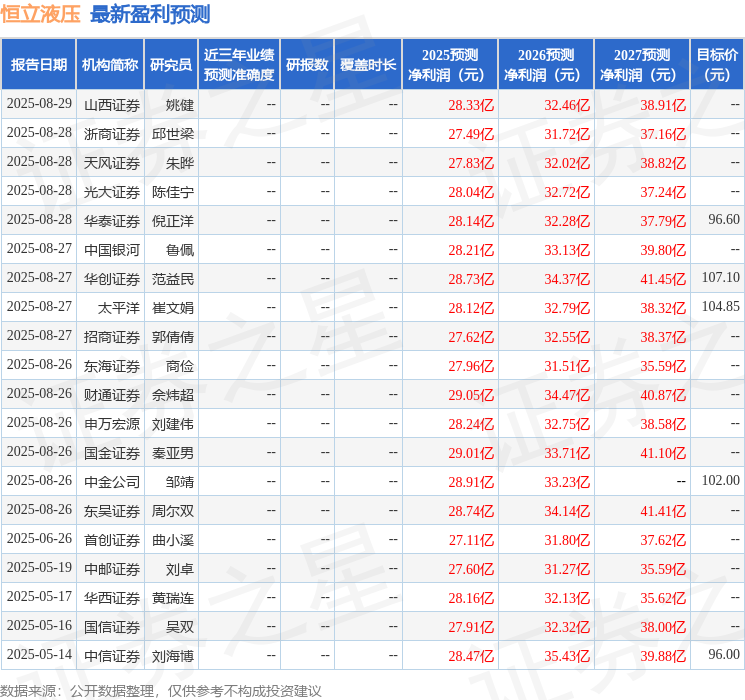Select the 中国银河 institution cell
The width and height of the screenshot is (745, 700).
tap(112, 250)
